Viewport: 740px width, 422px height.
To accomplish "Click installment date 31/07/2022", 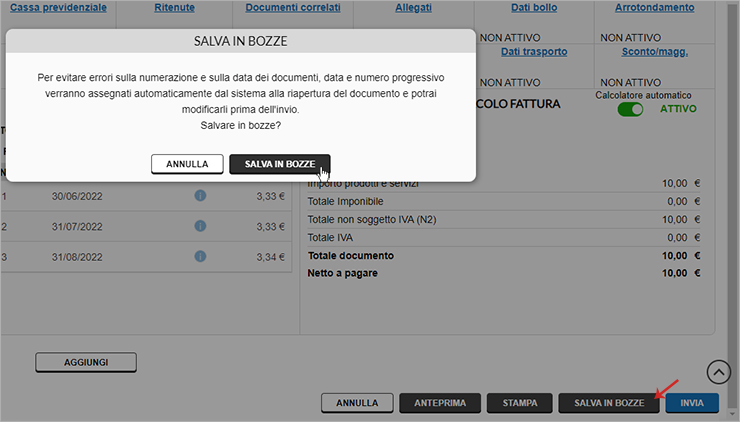I will 77,227.
